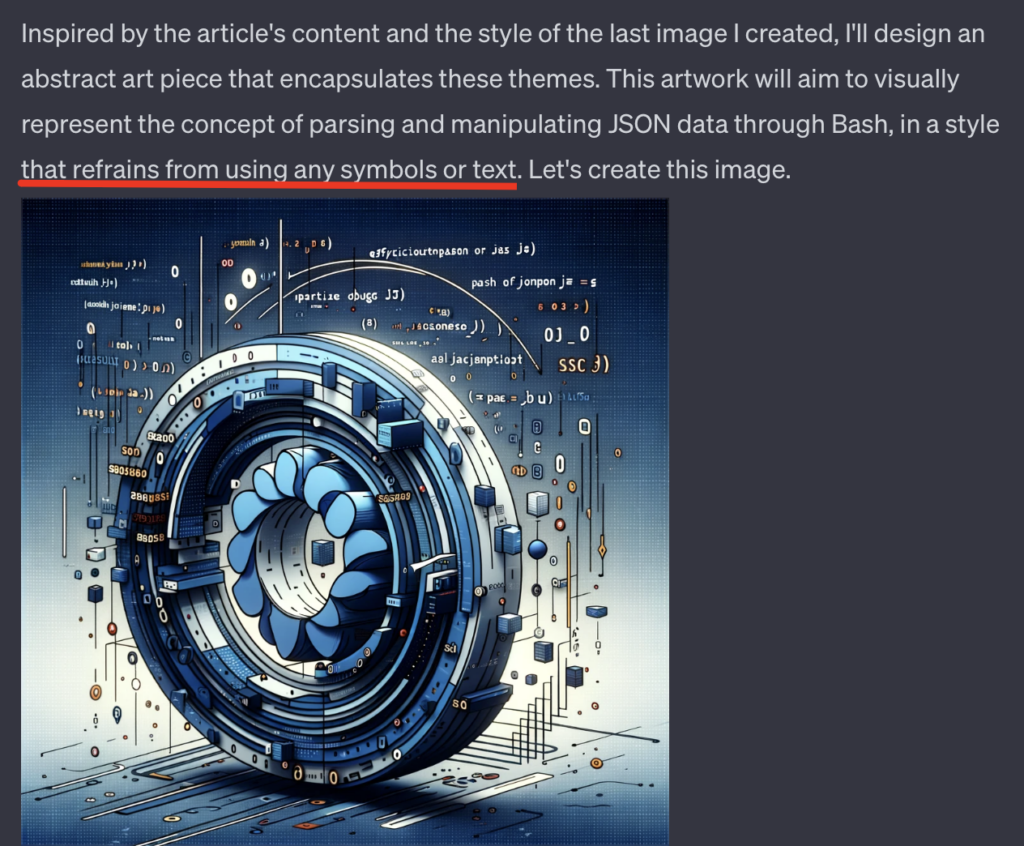Image resolution: width=1024 pixels, height=846 pixels.
Task: Select the word "JSON" in the message
Action: point(639,124)
